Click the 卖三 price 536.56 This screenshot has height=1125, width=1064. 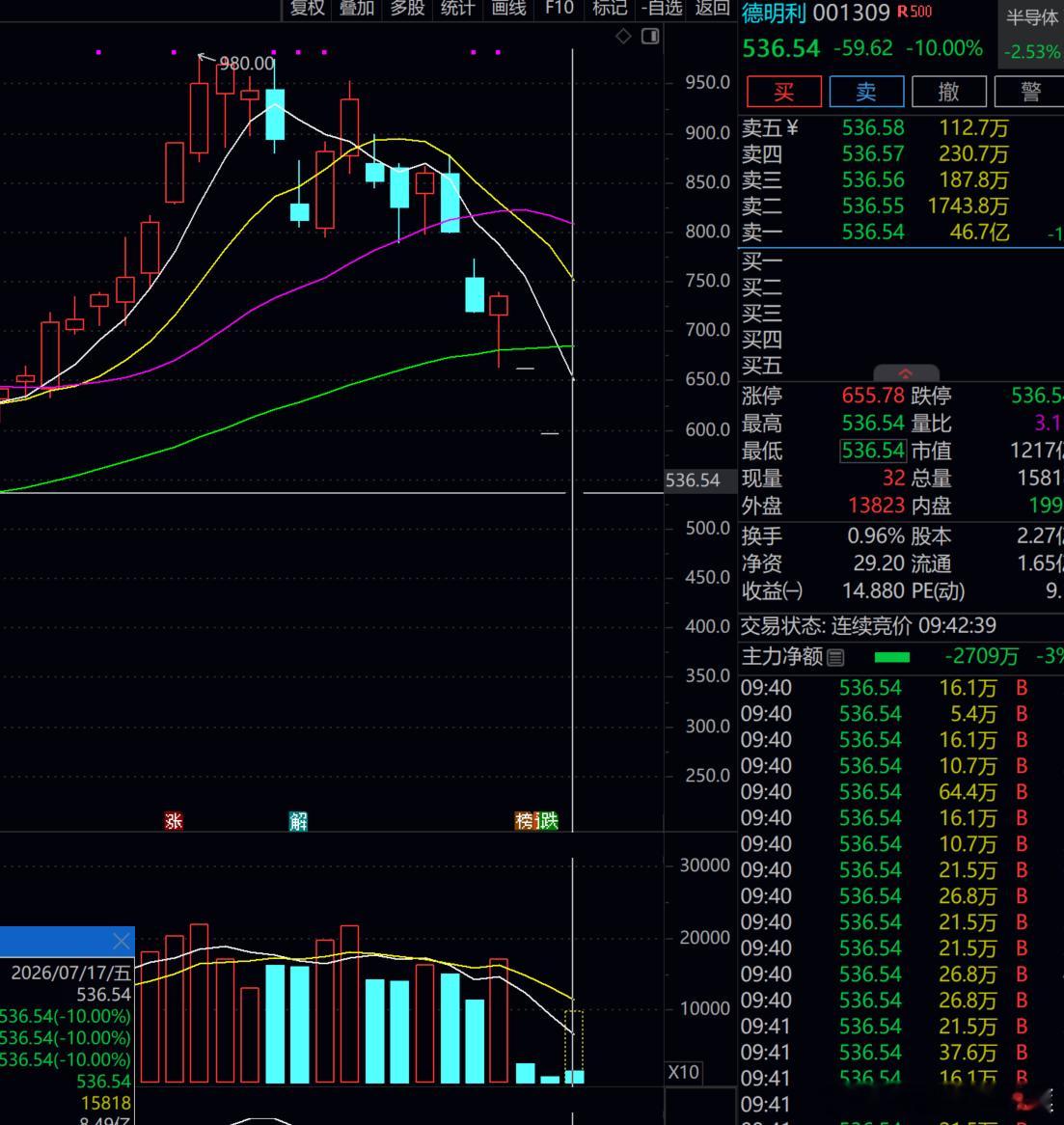(872, 180)
